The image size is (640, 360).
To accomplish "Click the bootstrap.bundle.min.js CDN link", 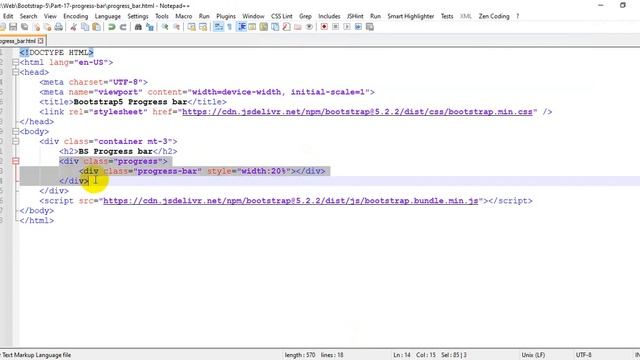I will [x=291, y=201].
